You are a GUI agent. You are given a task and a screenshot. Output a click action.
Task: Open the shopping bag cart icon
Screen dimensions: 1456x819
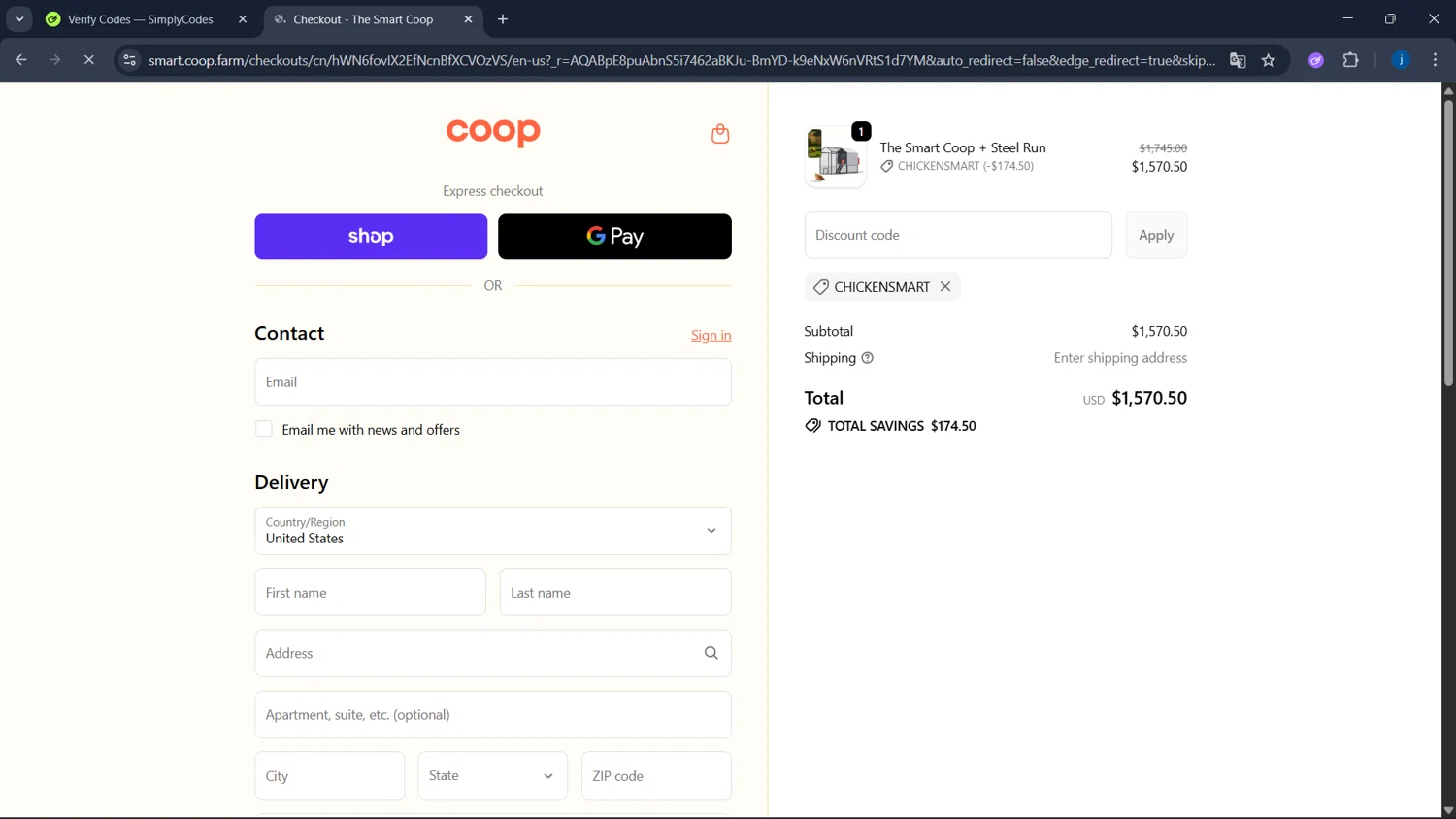click(x=719, y=134)
